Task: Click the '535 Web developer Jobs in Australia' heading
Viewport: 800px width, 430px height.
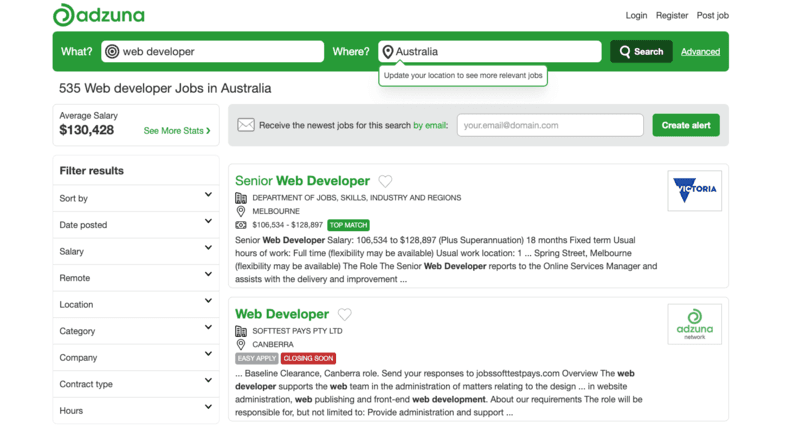Action: pos(165,88)
